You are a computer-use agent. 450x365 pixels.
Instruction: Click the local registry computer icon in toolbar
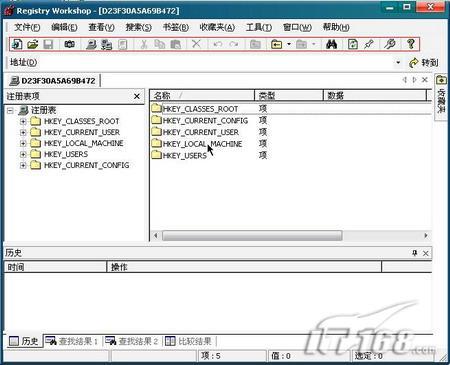91,44
